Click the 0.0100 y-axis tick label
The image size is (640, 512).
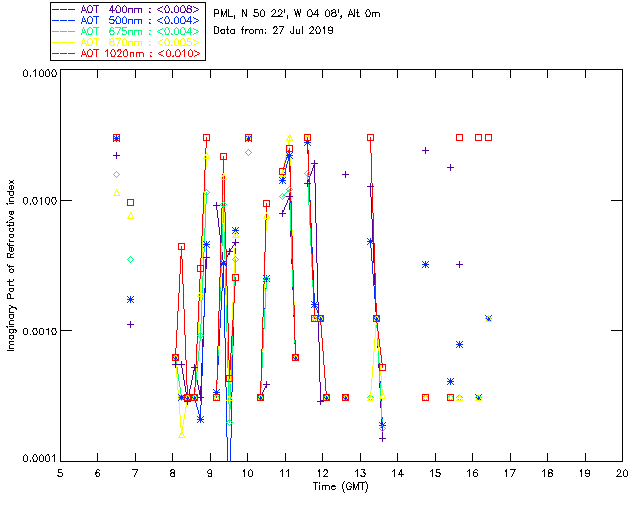click(x=40, y=201)
